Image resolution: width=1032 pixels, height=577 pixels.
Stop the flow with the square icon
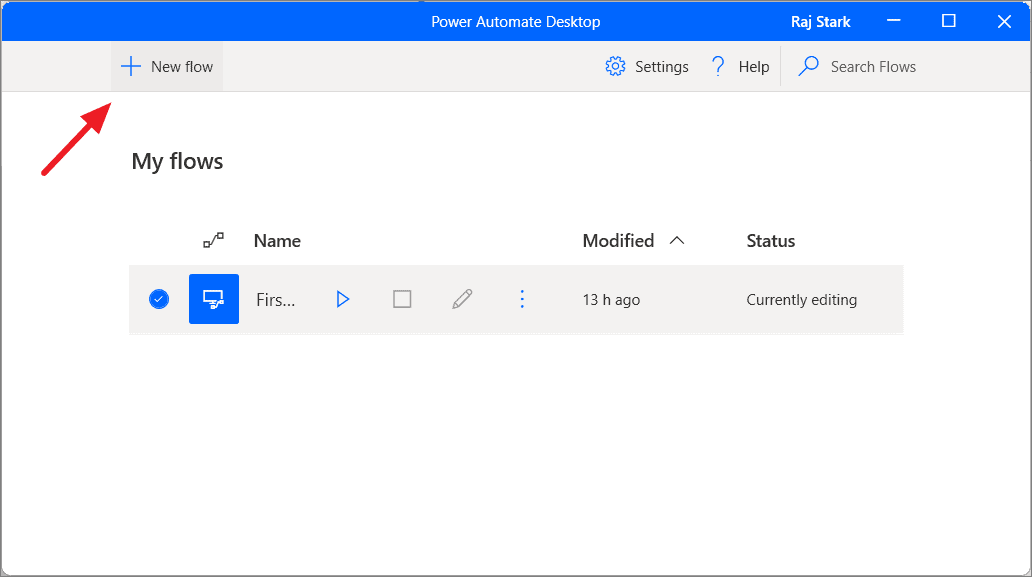402,299
